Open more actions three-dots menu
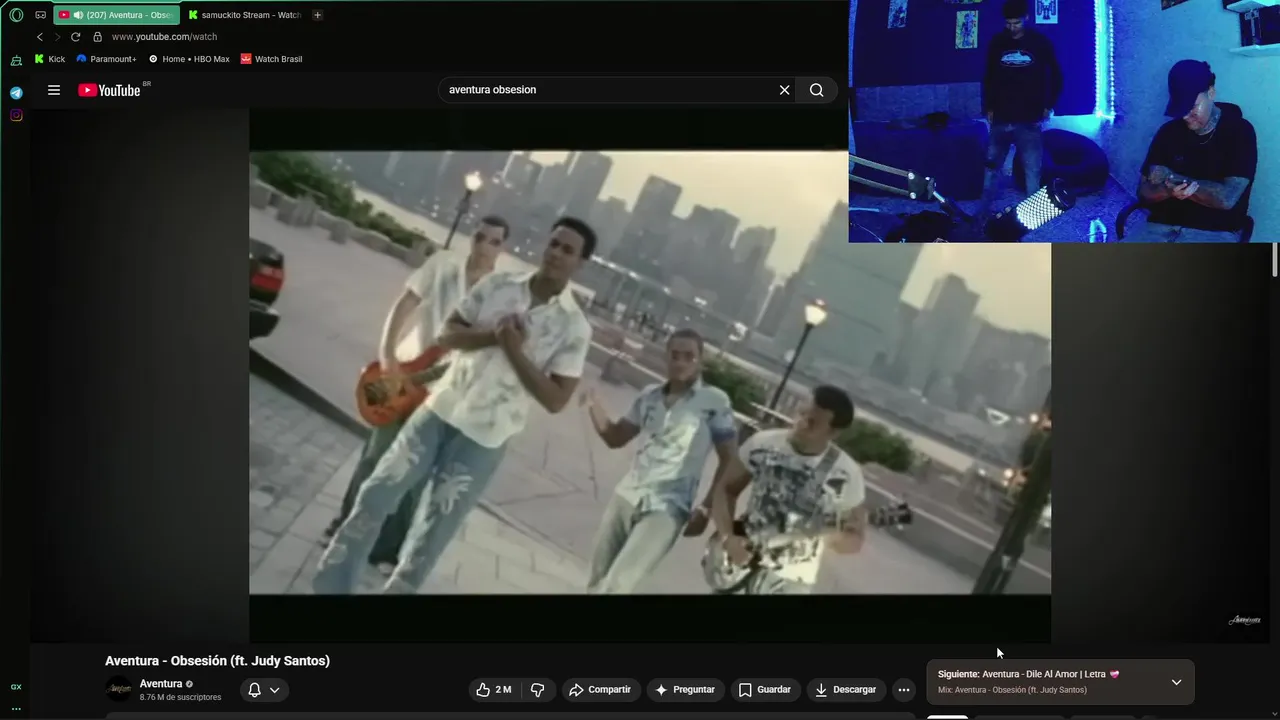 [x=904, y=690]
